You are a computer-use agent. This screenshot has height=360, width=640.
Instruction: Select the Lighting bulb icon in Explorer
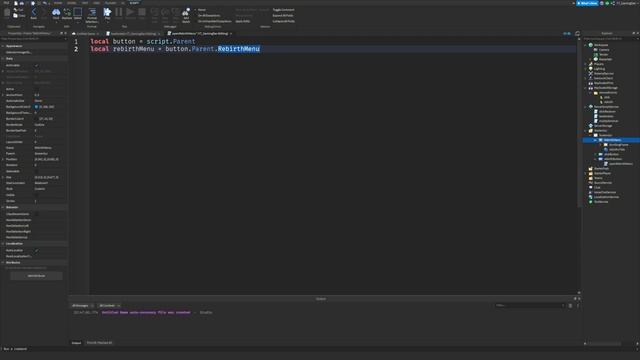(x=591, y=69)
